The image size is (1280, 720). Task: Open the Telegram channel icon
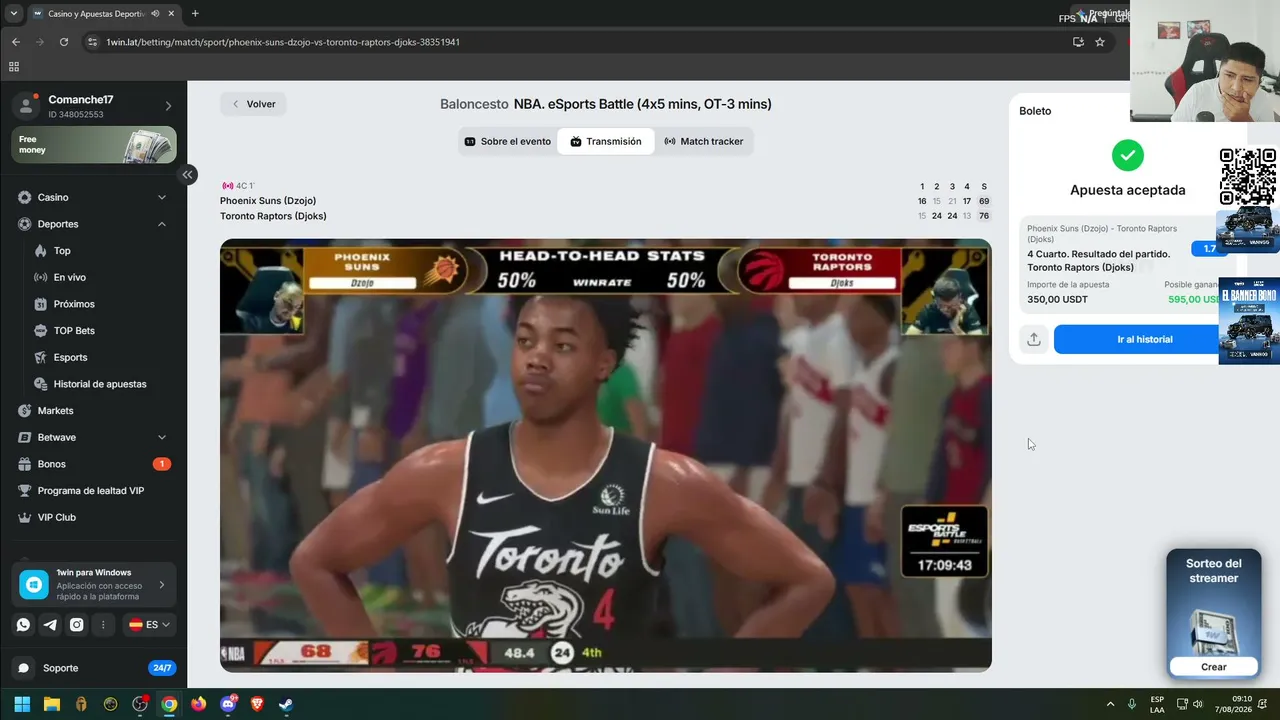tap(50, 625)
